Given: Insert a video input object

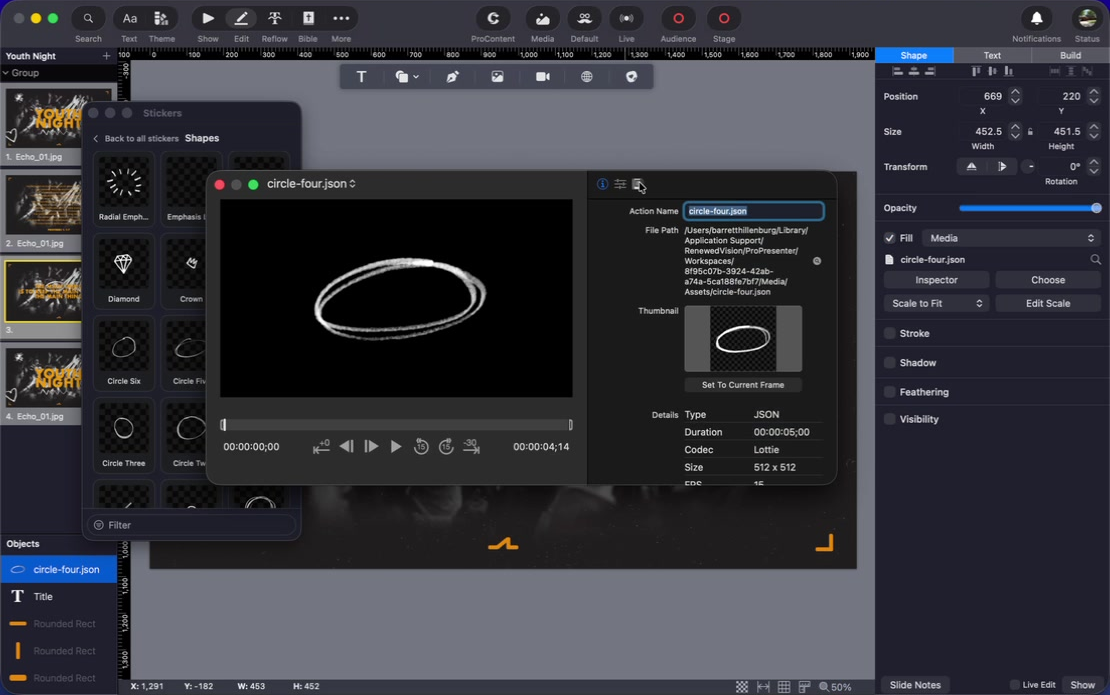Looking at the screenshot, I should click(x=542, y=76).
